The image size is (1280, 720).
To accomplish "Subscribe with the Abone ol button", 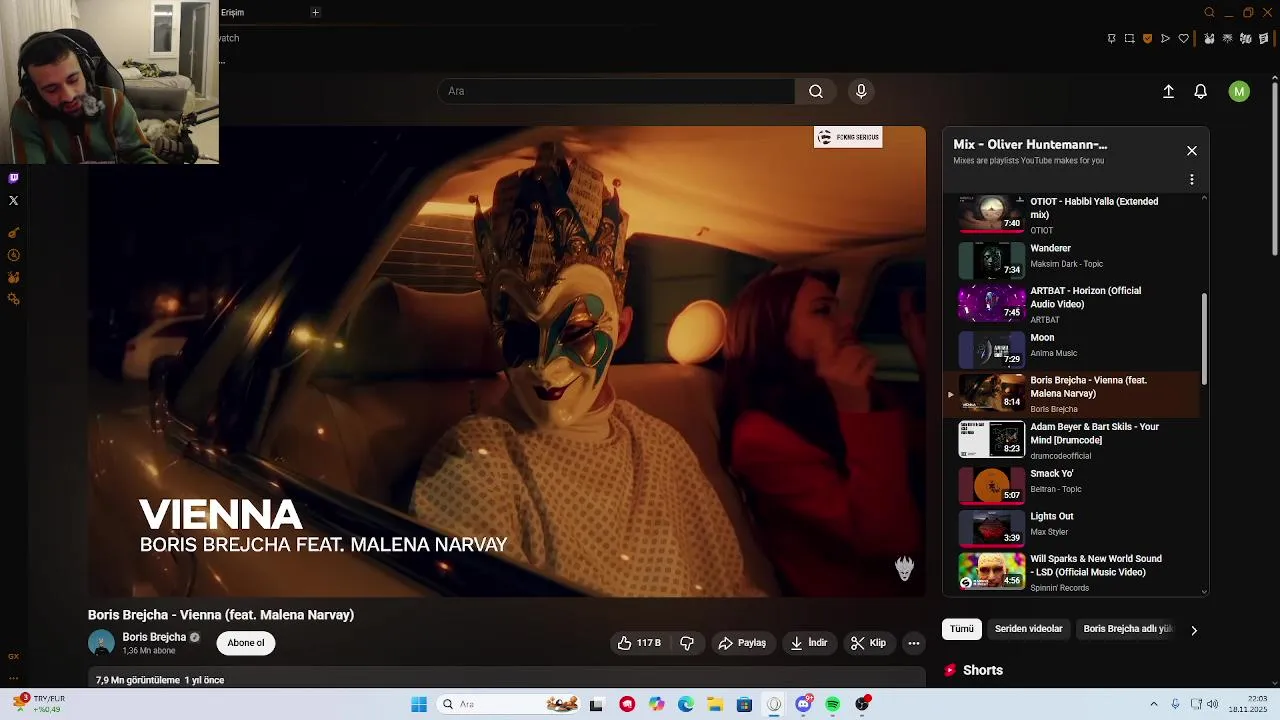I will [245, 643].
